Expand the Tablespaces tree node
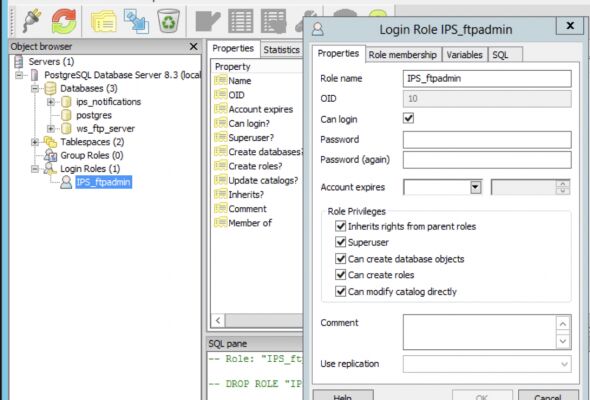Viewport: 590px width, 400px height. [35, 142]
